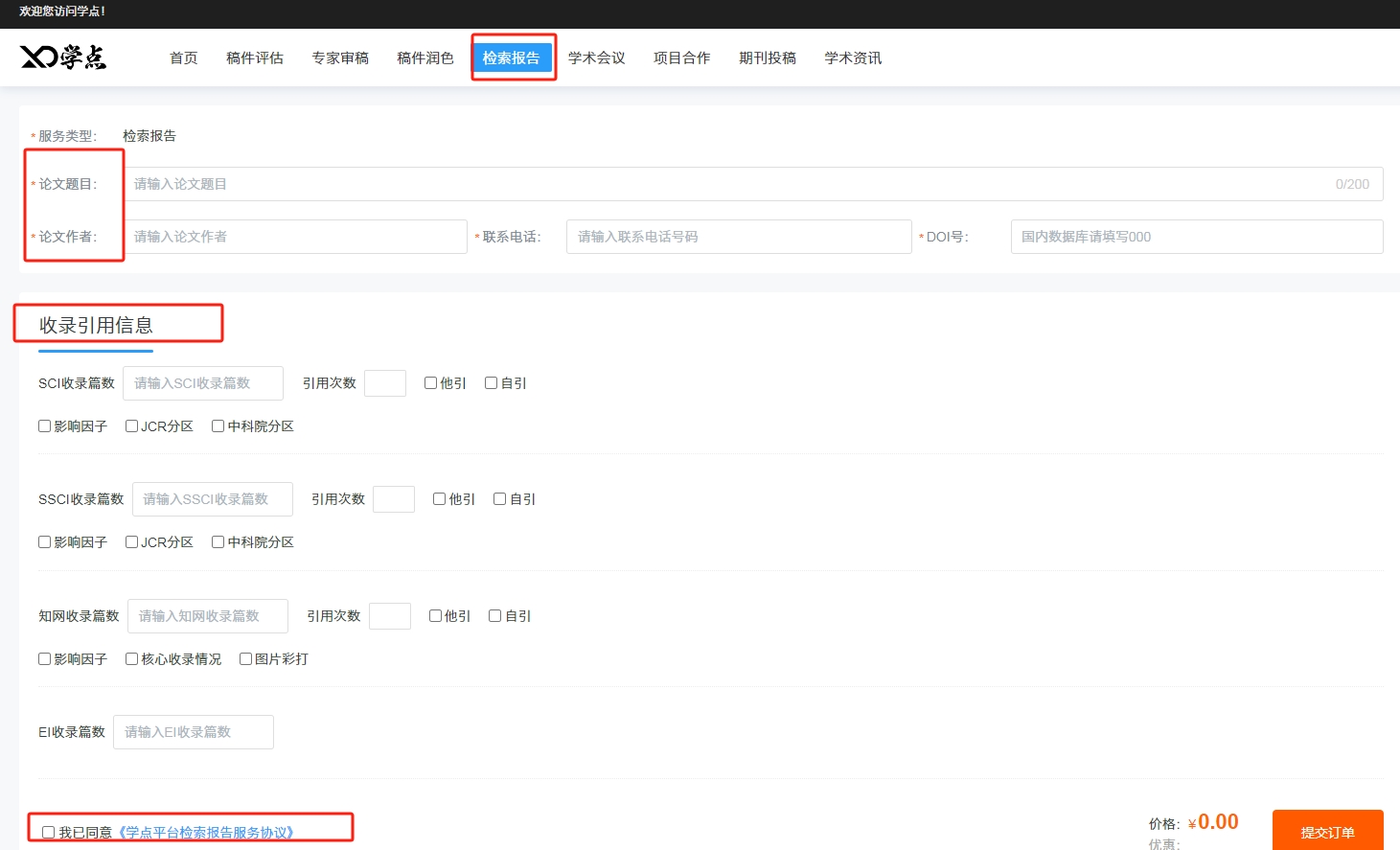Check 他引 in the SCI row
The image size is (1400, 850).
pos(431,383)
